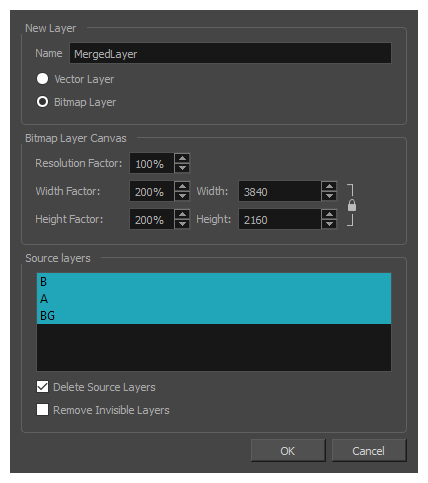The image size is (428, 483).
Task: Increase Width value 3840 with up arrow
Action: coord(329,186)
